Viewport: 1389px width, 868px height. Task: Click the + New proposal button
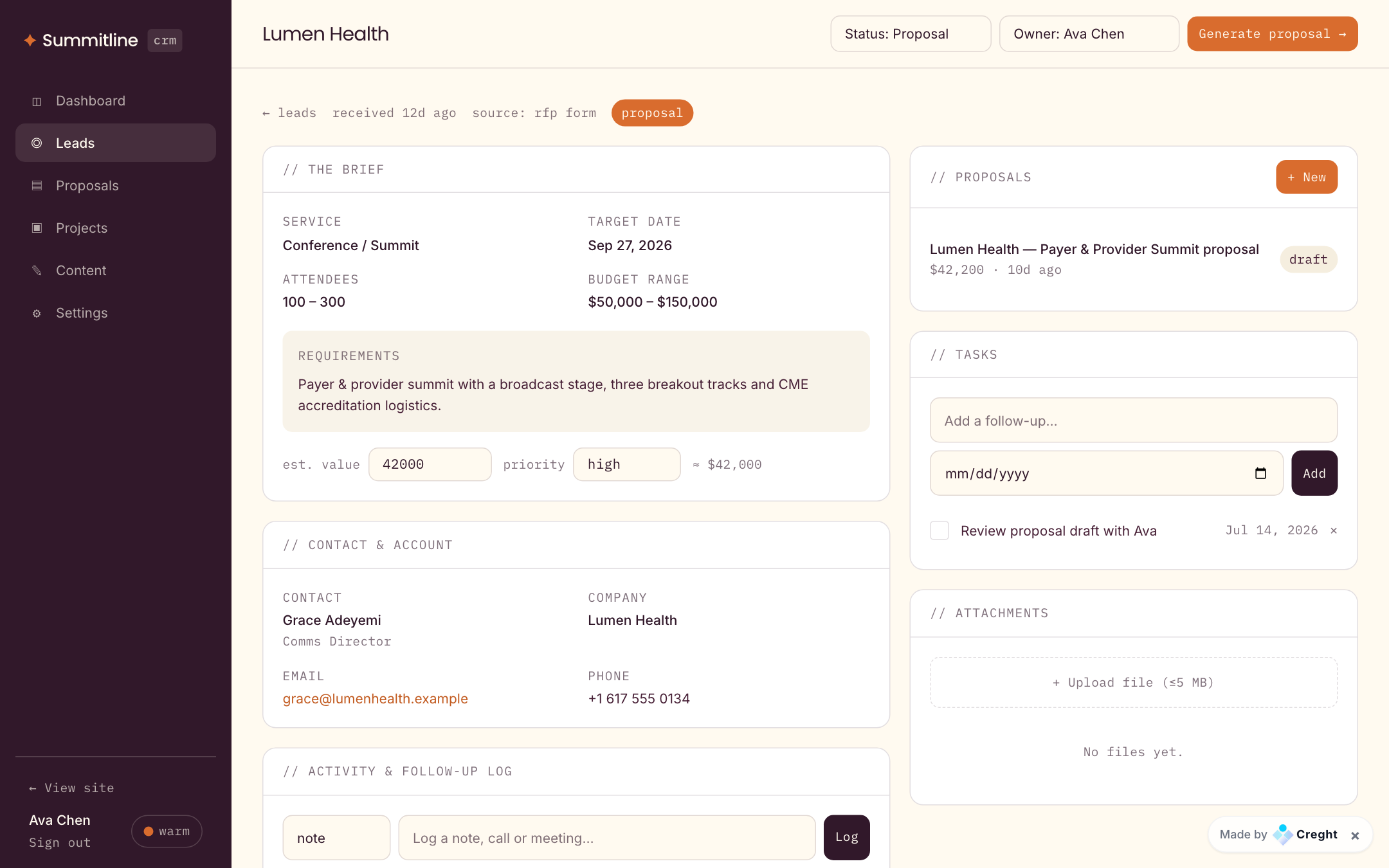click(x=1307, y=177)
